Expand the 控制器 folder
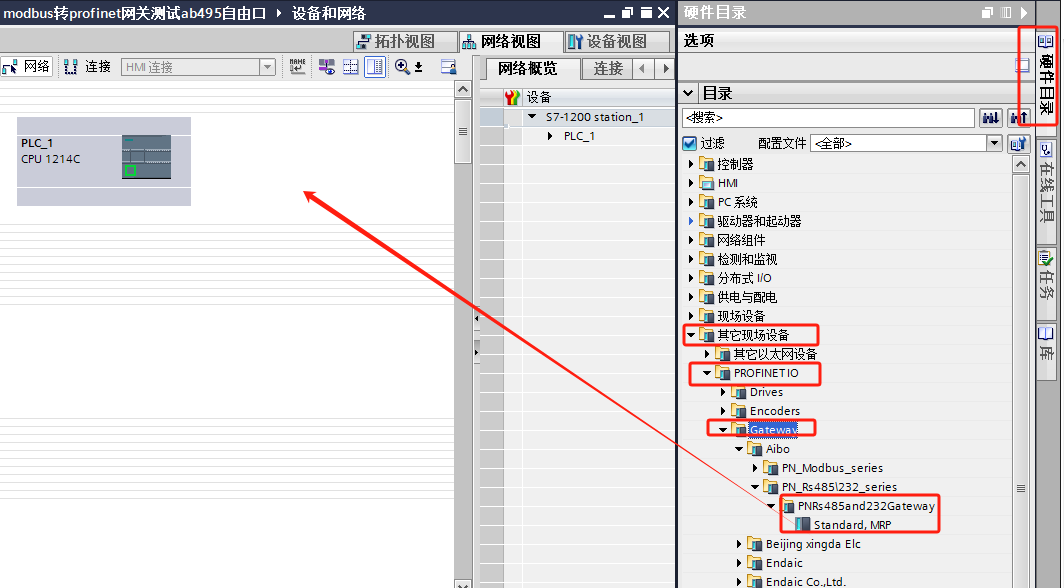This screenshot has height=588, width=1064. coord(691,164)
